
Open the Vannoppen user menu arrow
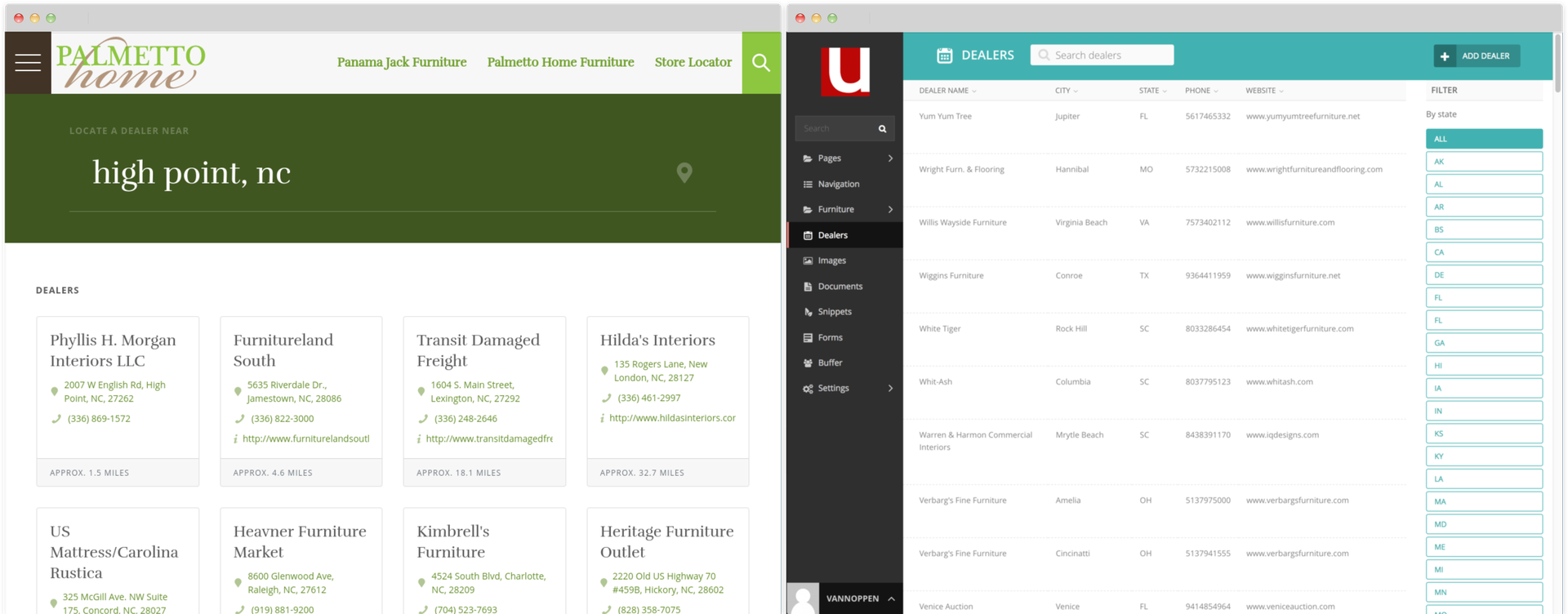(x=891, y=599)
